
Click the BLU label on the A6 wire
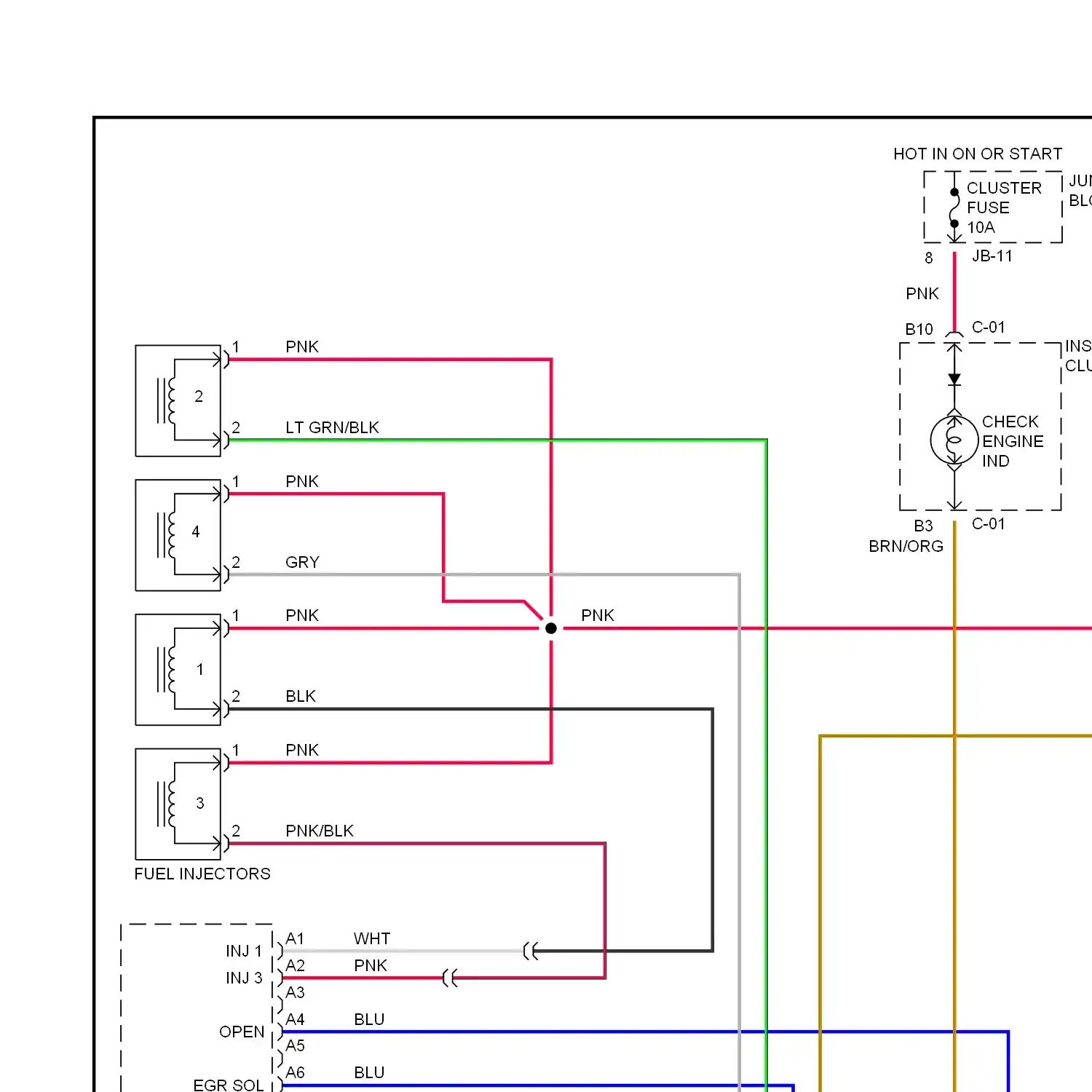click(x=369, y=1073)
